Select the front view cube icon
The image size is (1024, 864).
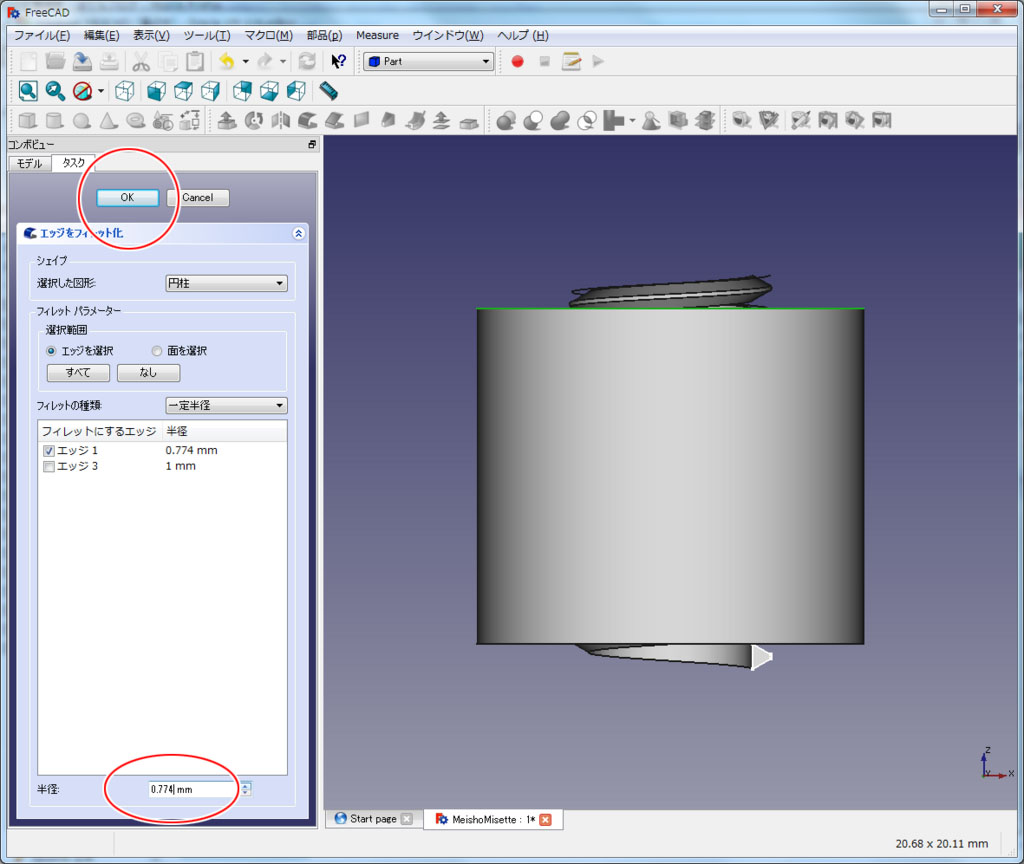[x=156, y=91]
